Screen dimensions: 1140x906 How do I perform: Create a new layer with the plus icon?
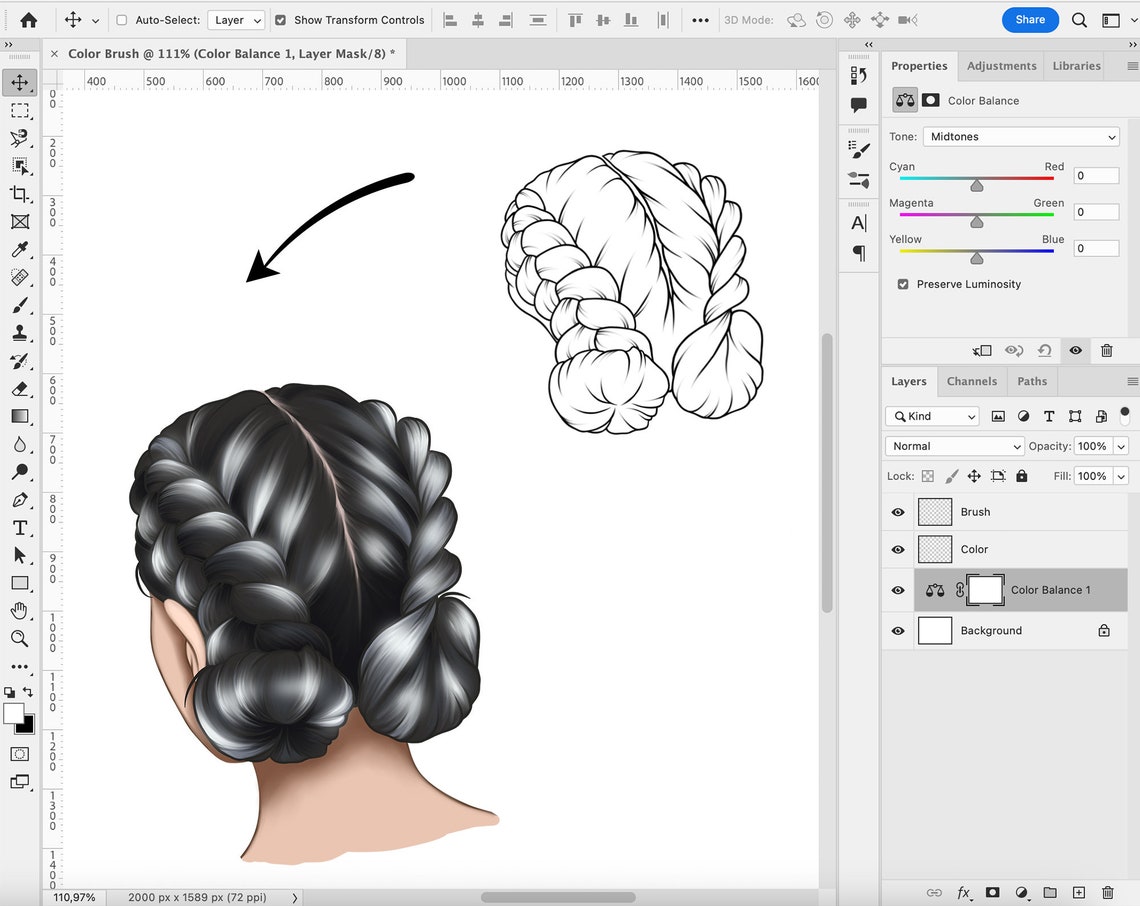pos(1079,892)
